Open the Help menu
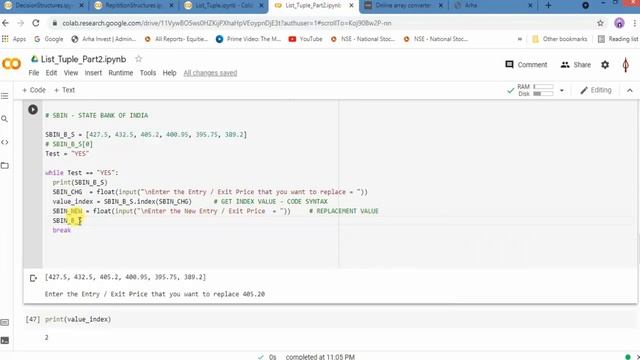640x360 pixels. point(169,73)
